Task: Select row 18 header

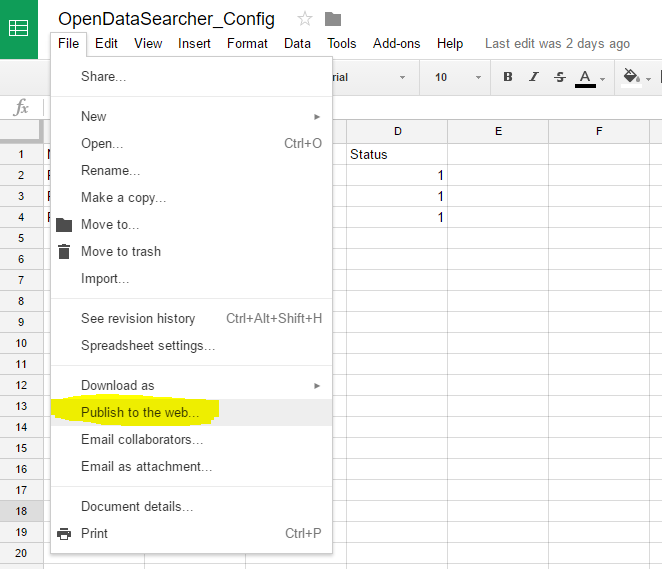Action: coord(21,511)
